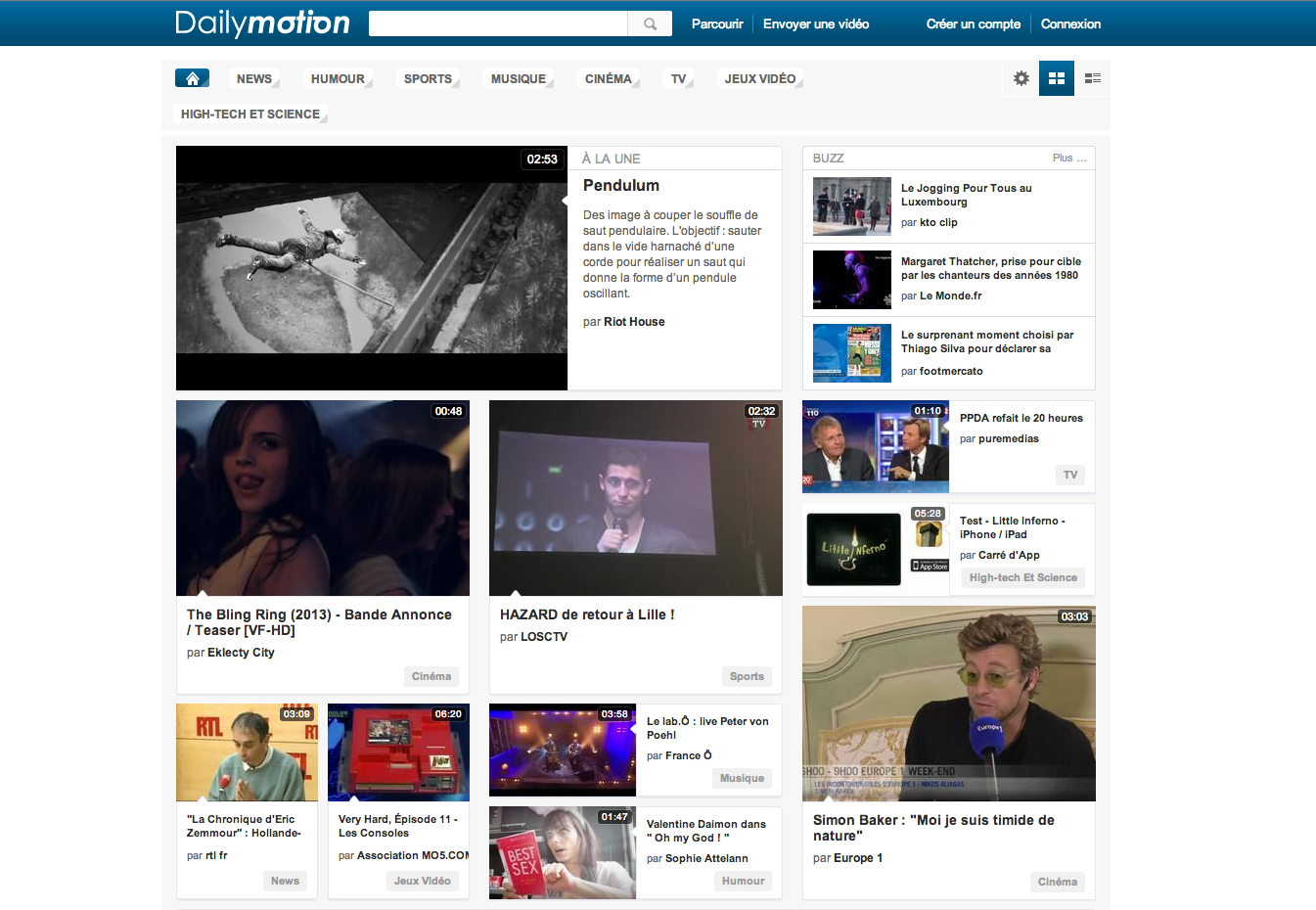Visit the footmercato channel
Screen dimensions: 1316x910
951,371
